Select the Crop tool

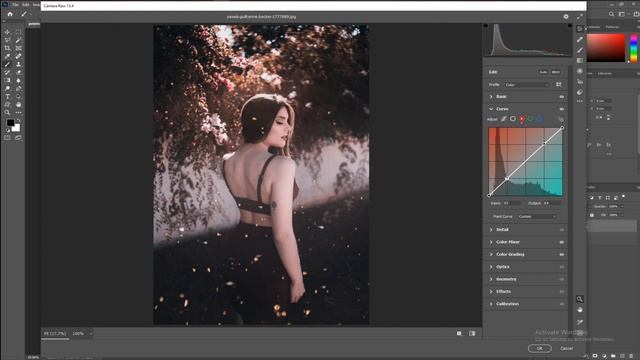tap(7, 48)
